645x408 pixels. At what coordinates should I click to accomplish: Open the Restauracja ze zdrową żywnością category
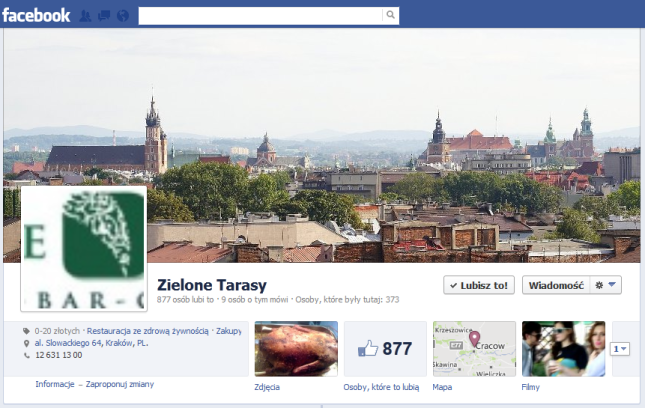pos(148,331)
